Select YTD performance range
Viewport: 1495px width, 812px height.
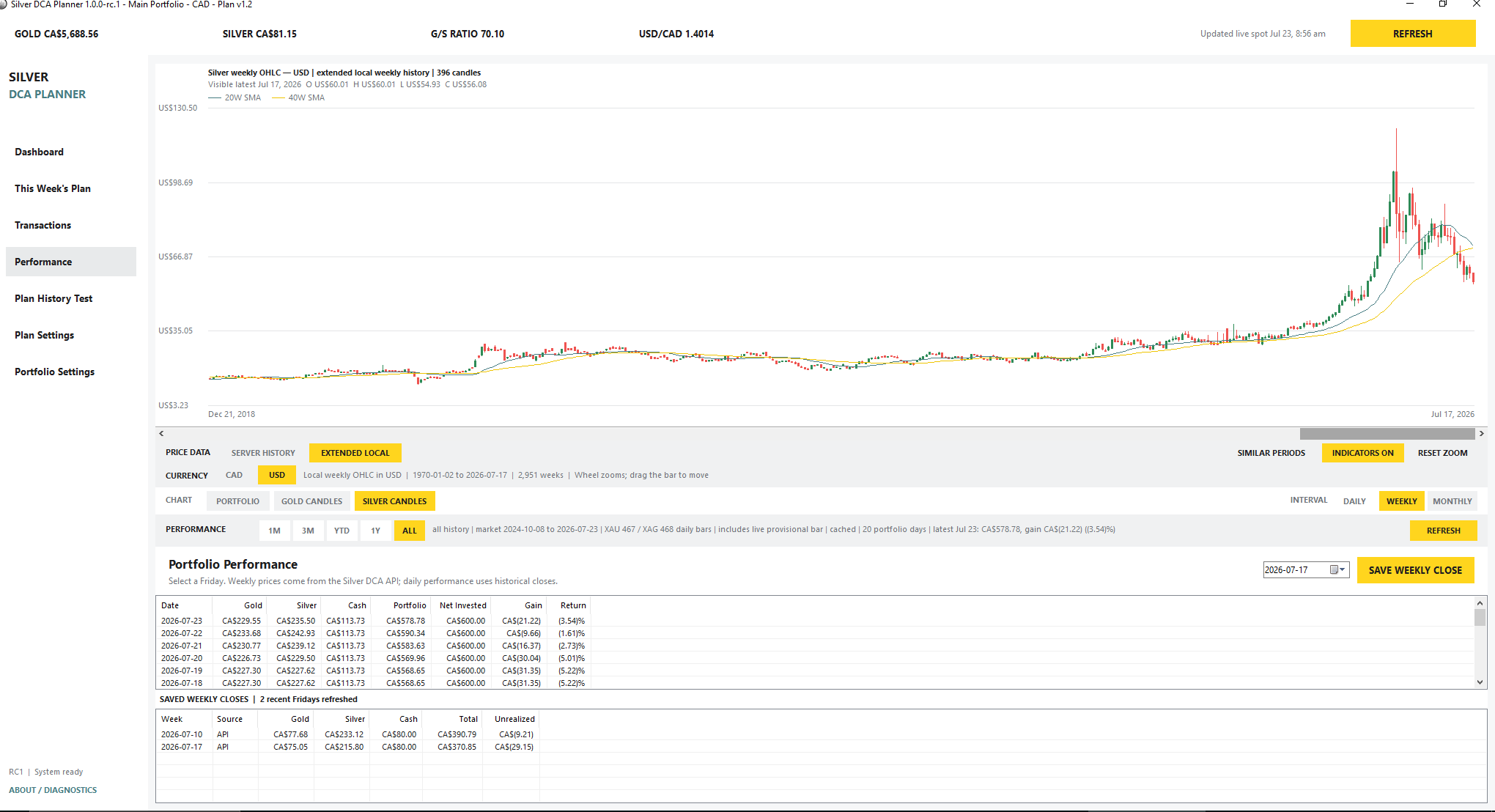click(342, 531)
